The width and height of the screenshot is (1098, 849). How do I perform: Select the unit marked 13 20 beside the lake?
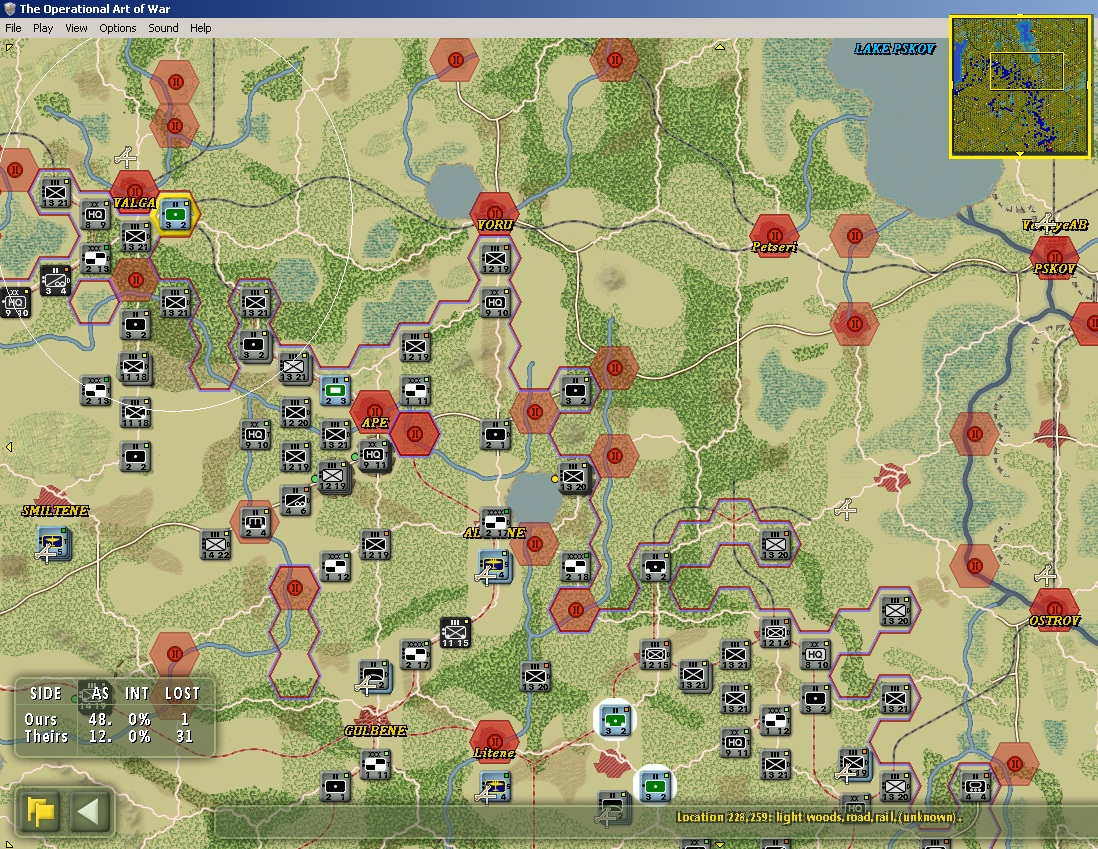[x=574, y=477]
